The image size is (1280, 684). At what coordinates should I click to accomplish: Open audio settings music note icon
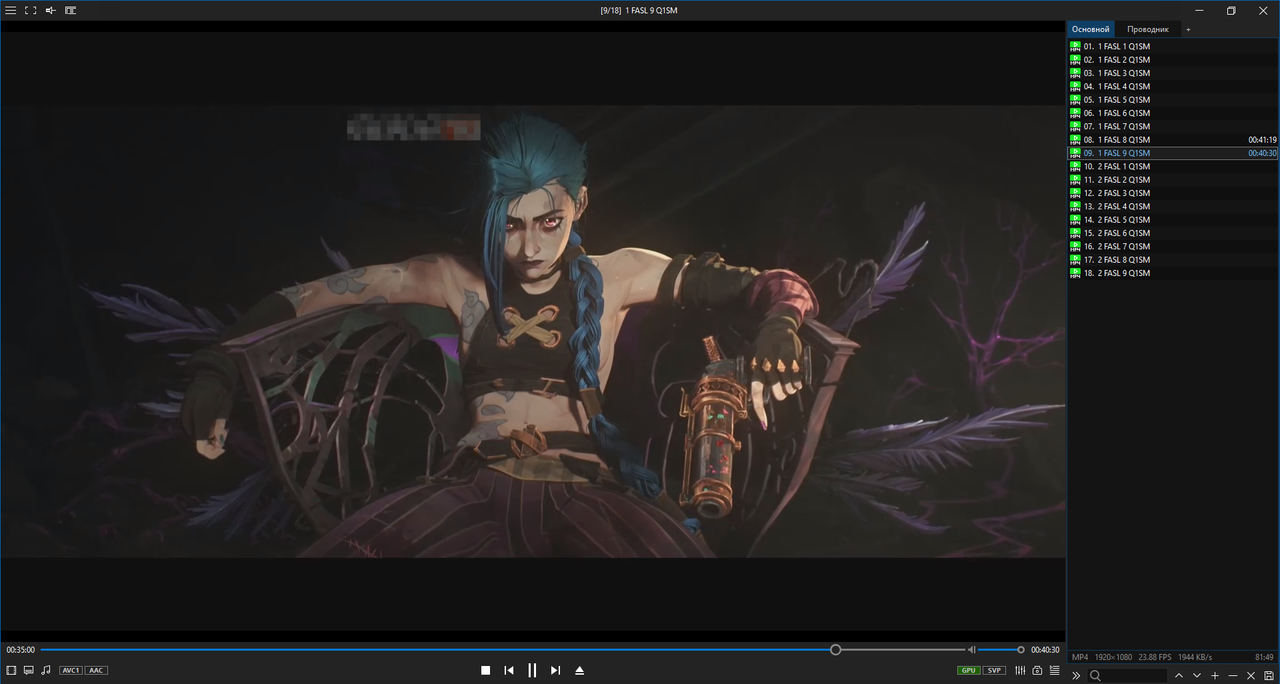[46, 670]
